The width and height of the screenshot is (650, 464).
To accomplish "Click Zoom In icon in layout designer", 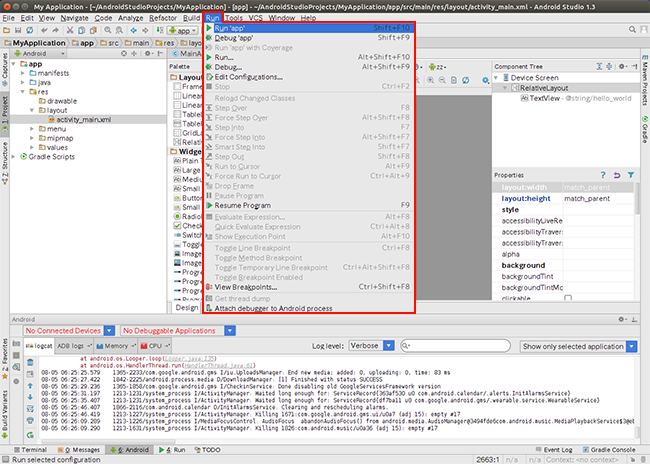I will [431, 80].
